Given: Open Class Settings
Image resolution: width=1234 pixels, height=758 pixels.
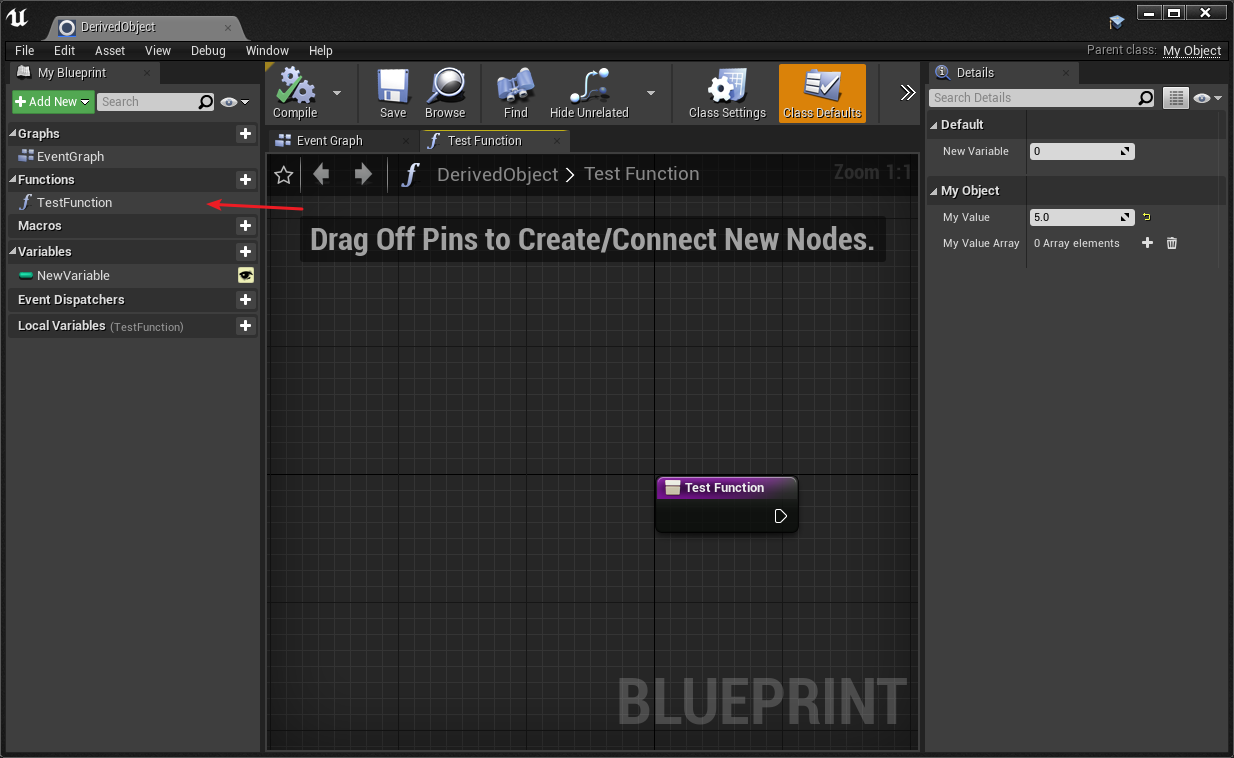Looking at the screenshot, I should tap(727, 93).
